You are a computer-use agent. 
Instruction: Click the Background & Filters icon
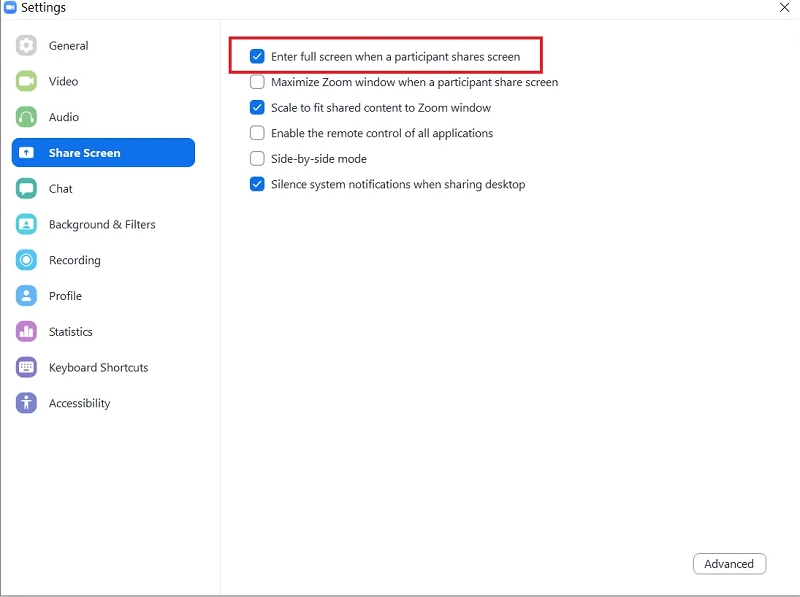27,225
